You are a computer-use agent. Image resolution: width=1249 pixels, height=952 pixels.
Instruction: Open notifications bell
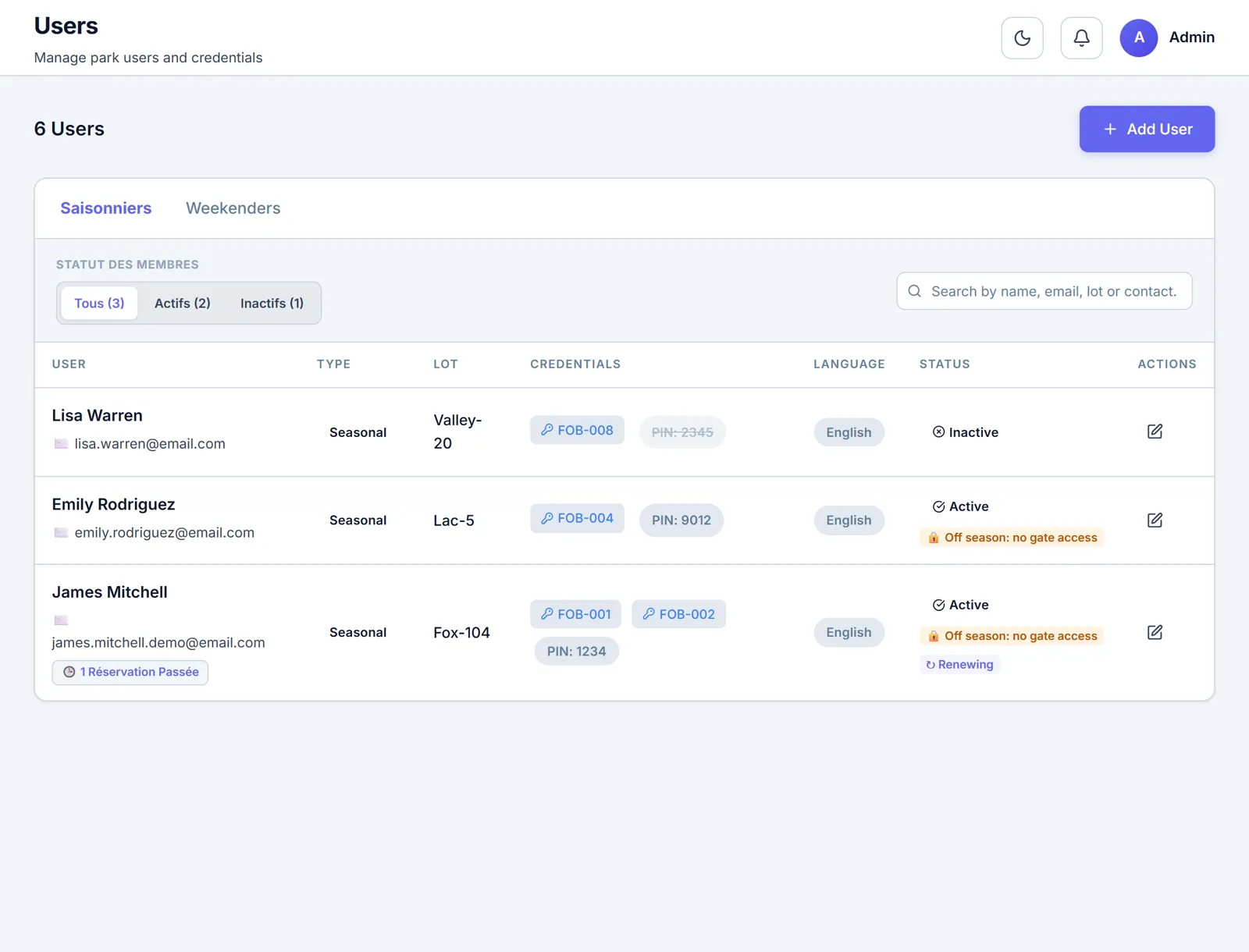[x=1081, y=37]
